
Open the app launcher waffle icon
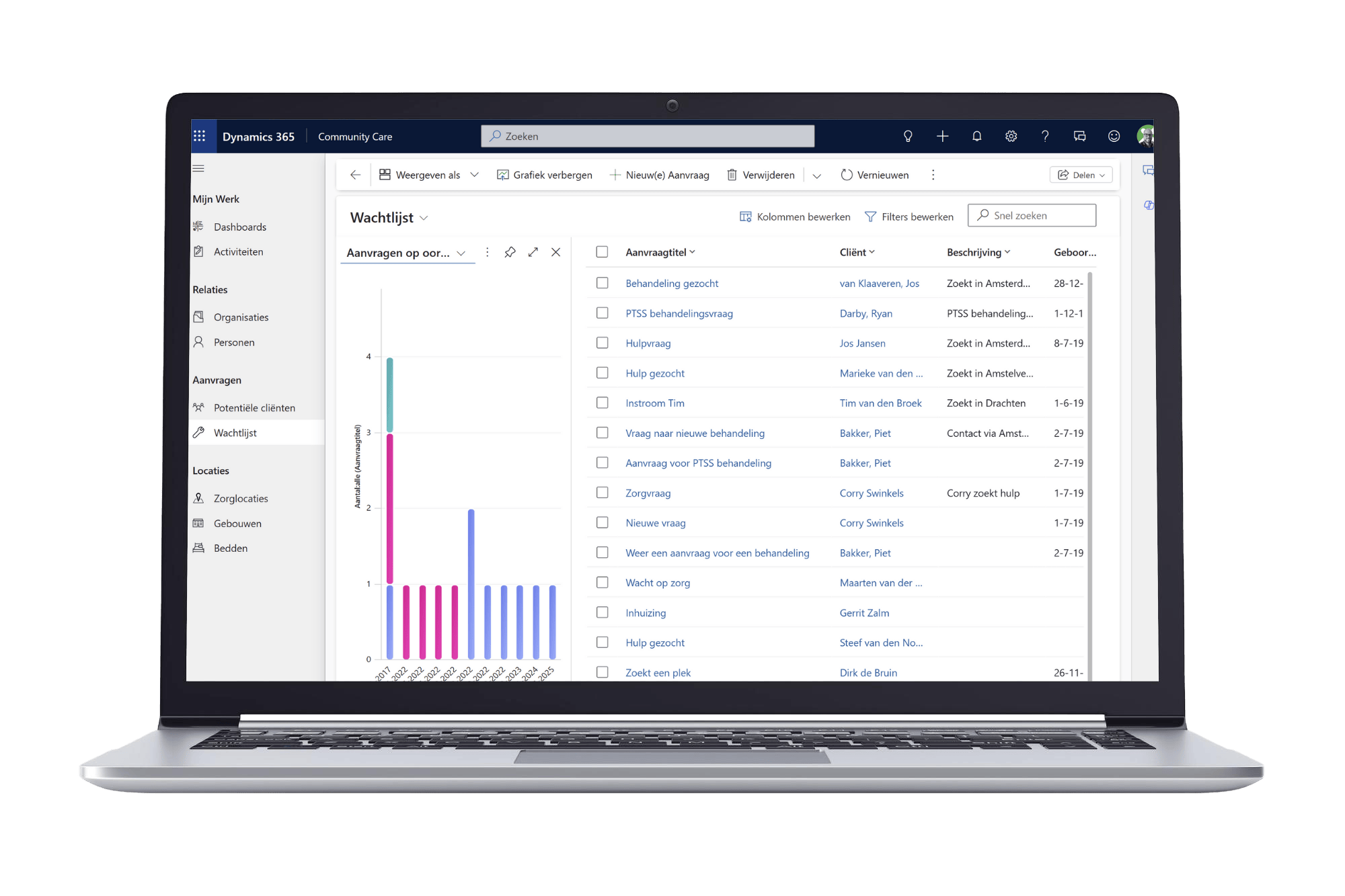coord(199,136)
